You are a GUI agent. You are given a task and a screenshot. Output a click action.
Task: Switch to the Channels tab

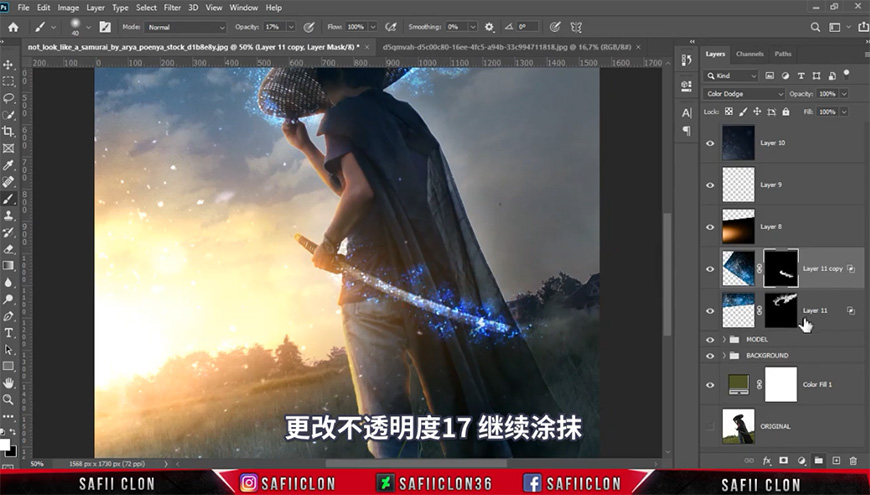[750, 54]
